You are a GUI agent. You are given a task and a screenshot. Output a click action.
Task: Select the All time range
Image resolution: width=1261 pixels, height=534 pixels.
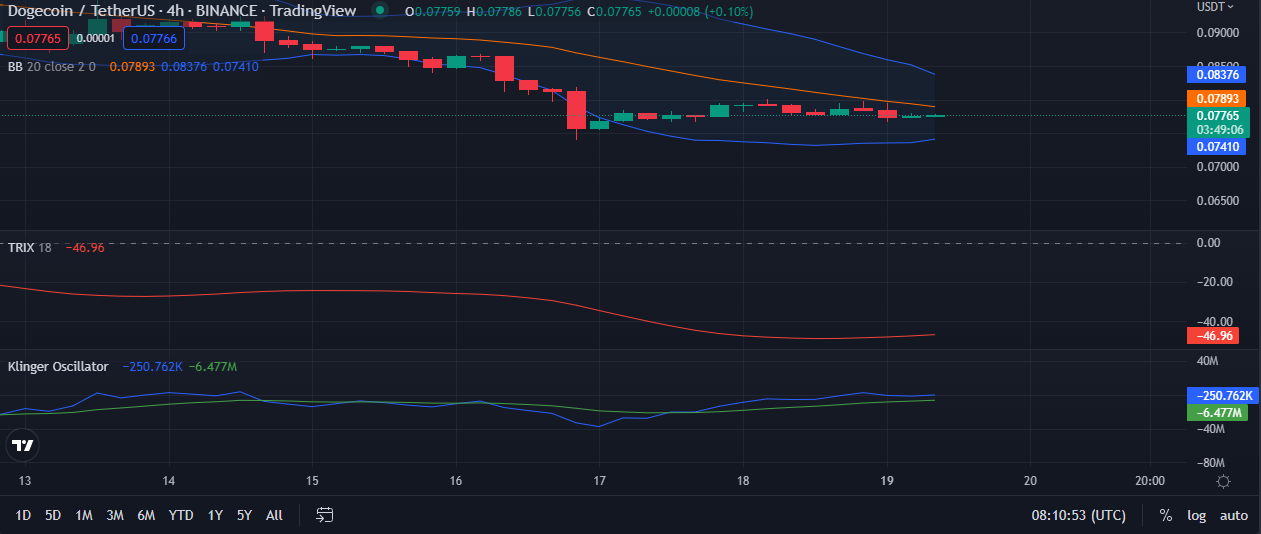[274, 515]
